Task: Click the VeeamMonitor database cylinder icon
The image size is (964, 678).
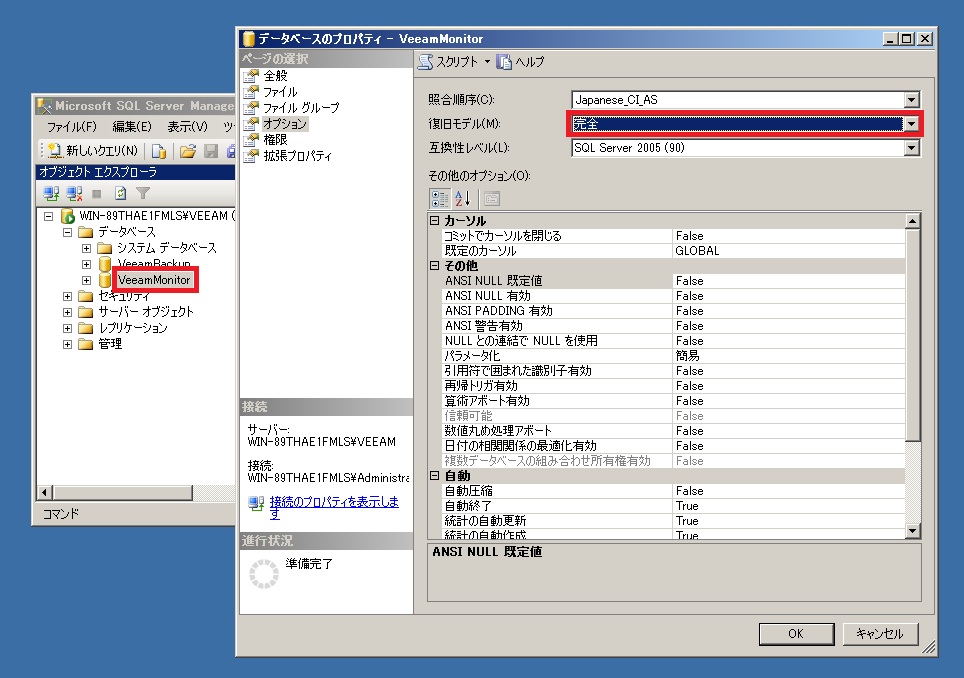Action: [x=105, y=280]
